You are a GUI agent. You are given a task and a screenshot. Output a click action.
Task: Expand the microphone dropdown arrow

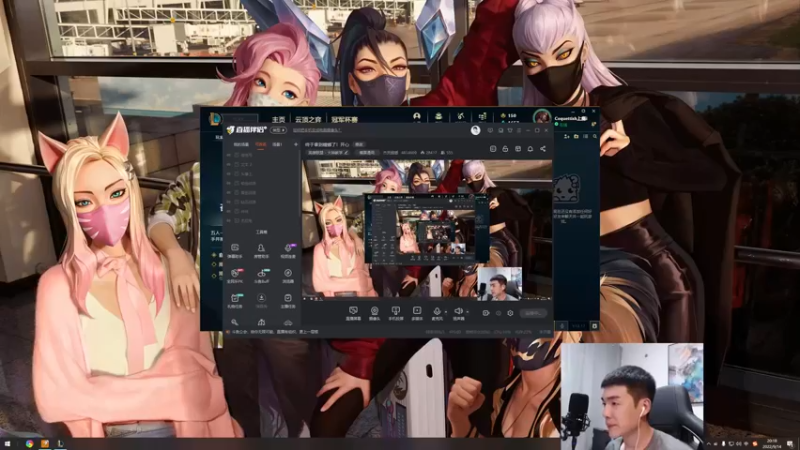click(445, 312)
